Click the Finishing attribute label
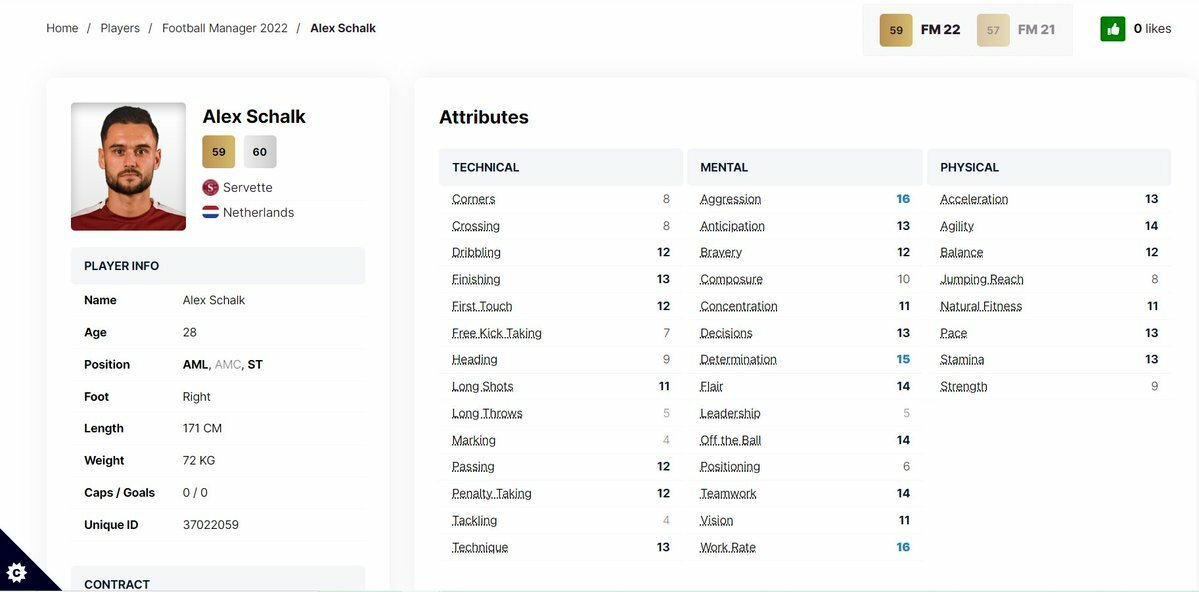The width and height of the screenshot is (1199, 592). pos(476,279)
